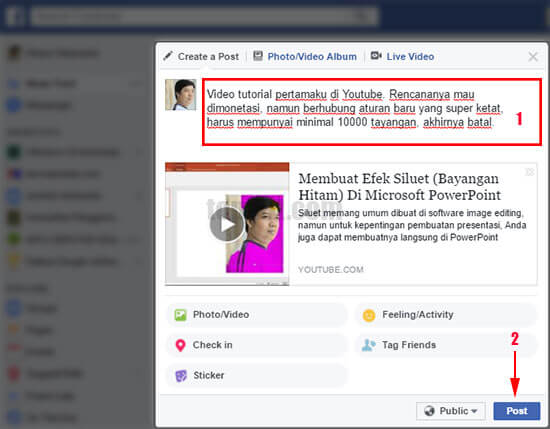Click the Facebook logo in the top bar
The height and width of the screenshot is (429, 550).
(x=14, y=16)
